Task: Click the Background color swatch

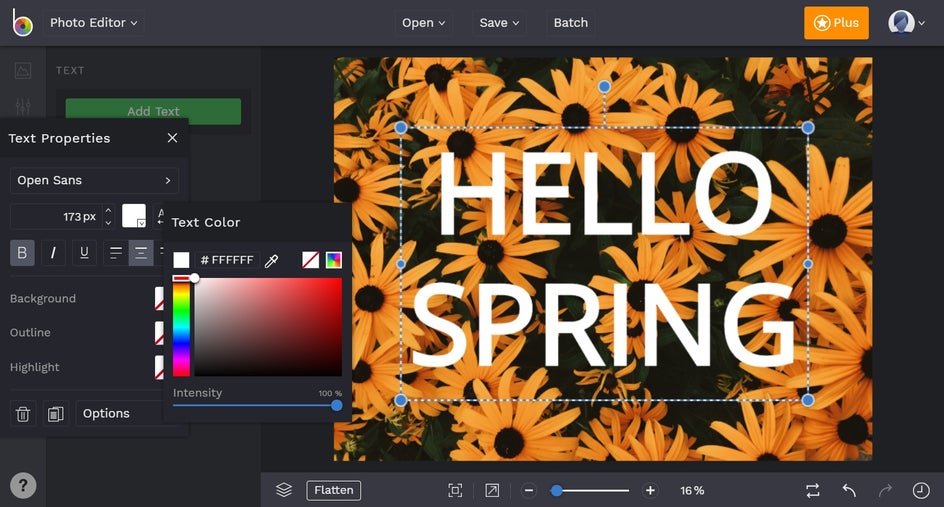Action: [159, 298]
